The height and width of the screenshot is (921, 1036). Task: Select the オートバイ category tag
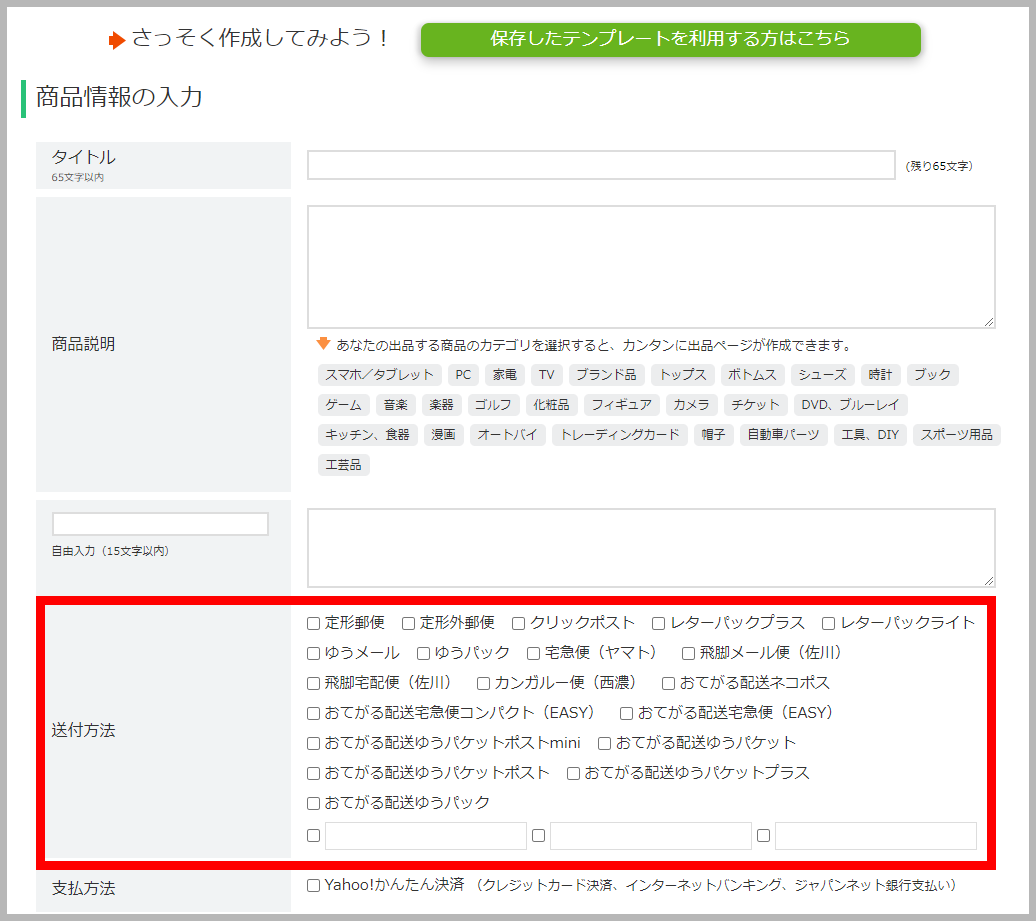pos(507,434)
